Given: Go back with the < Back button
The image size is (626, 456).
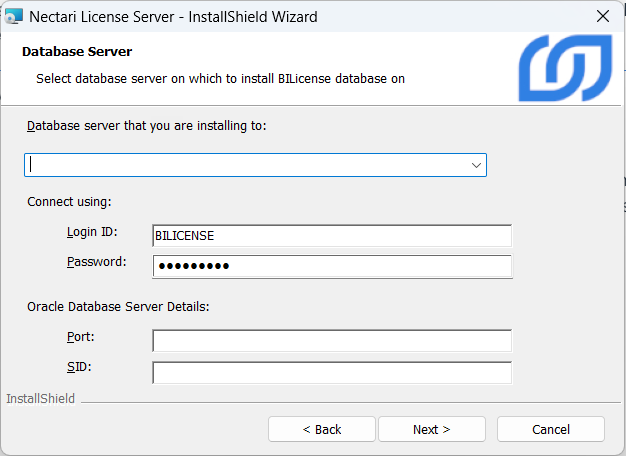Looking at the screenshot, I should [322, 429].
